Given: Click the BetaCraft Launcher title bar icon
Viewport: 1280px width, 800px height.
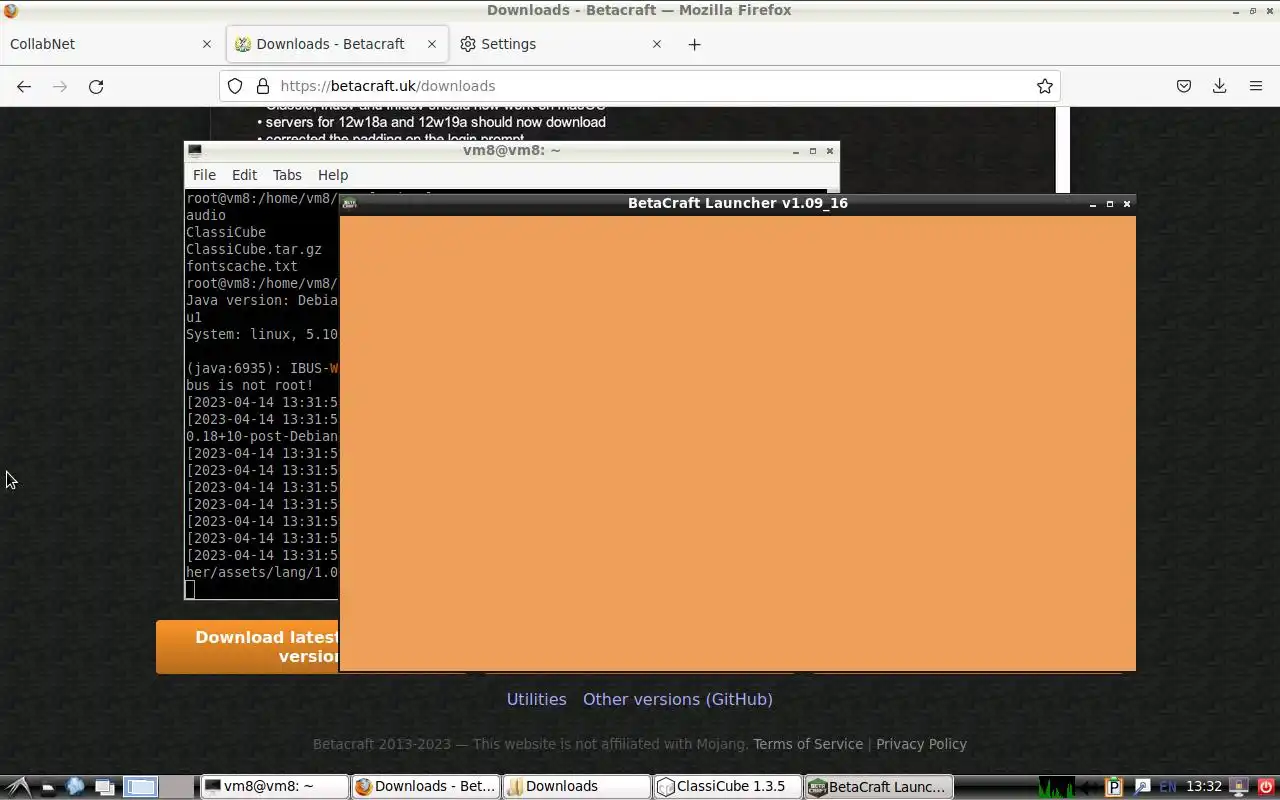Looking at the screenshot, I should pos(349,203).
